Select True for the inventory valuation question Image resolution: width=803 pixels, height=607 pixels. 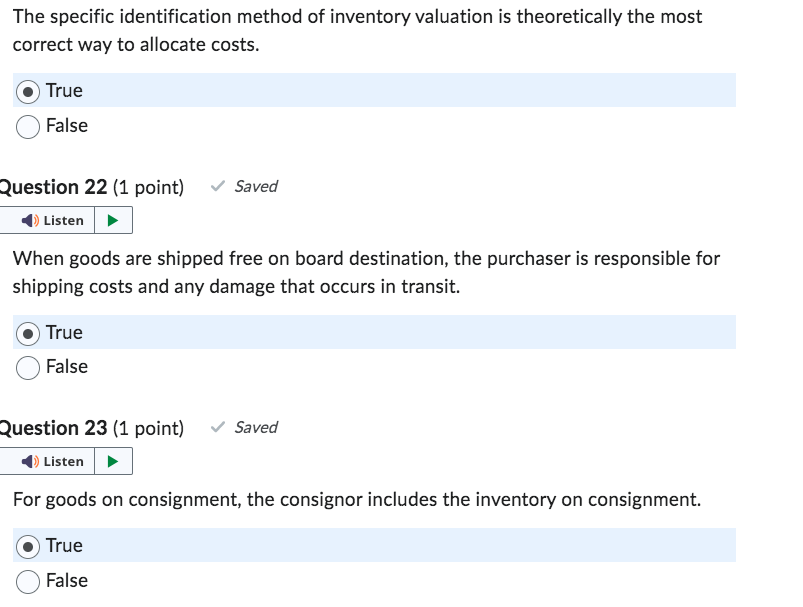click(26, 90)
